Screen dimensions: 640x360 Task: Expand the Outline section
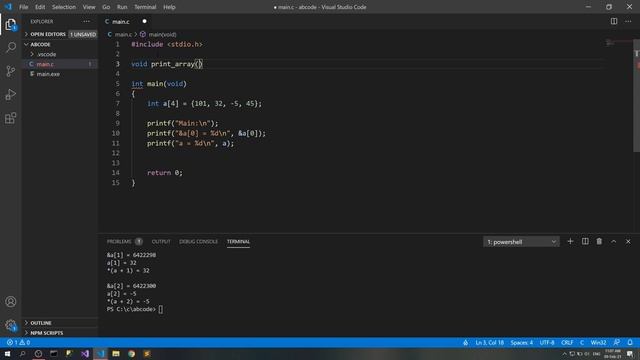[60, 323]
